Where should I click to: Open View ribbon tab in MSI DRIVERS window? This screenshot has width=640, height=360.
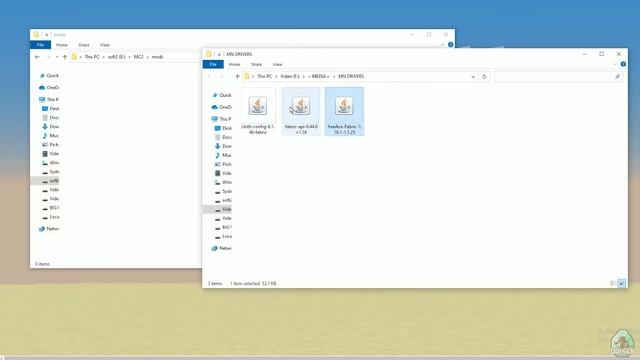[x=278, y=64]
